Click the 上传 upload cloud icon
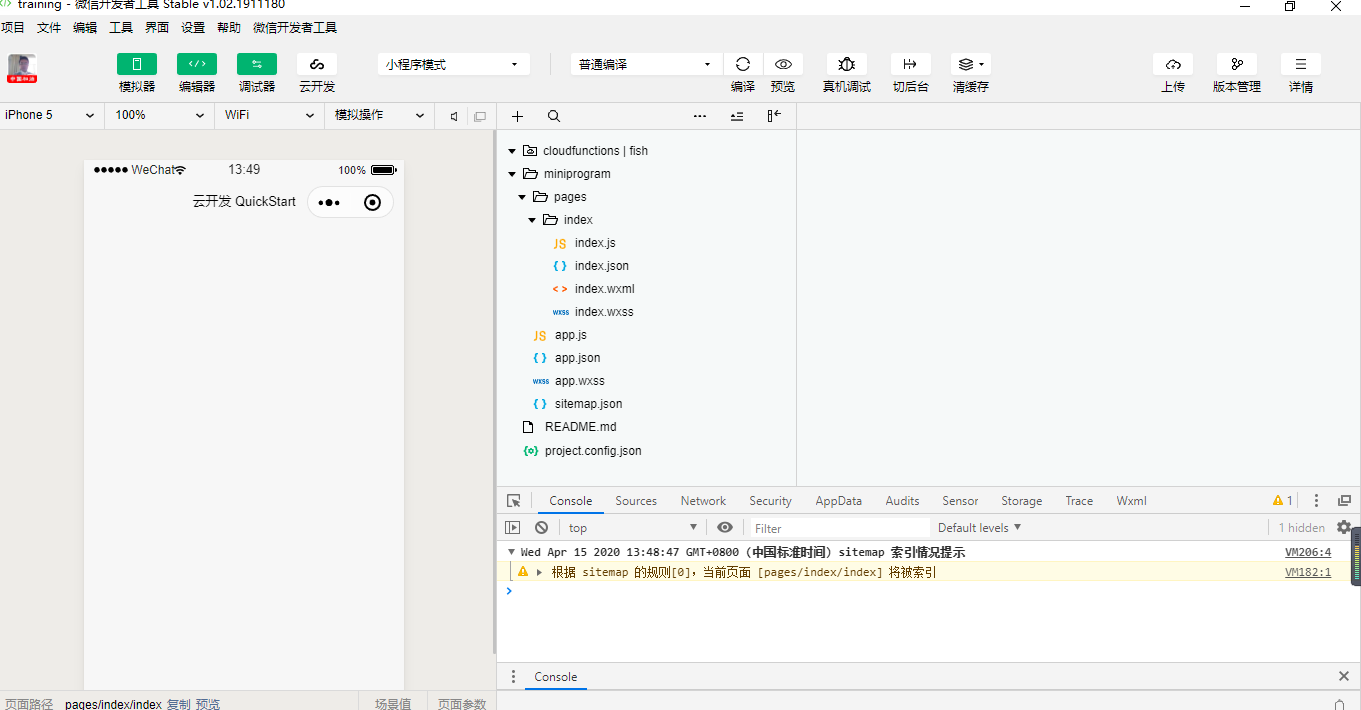 [x=1173, y=64]
